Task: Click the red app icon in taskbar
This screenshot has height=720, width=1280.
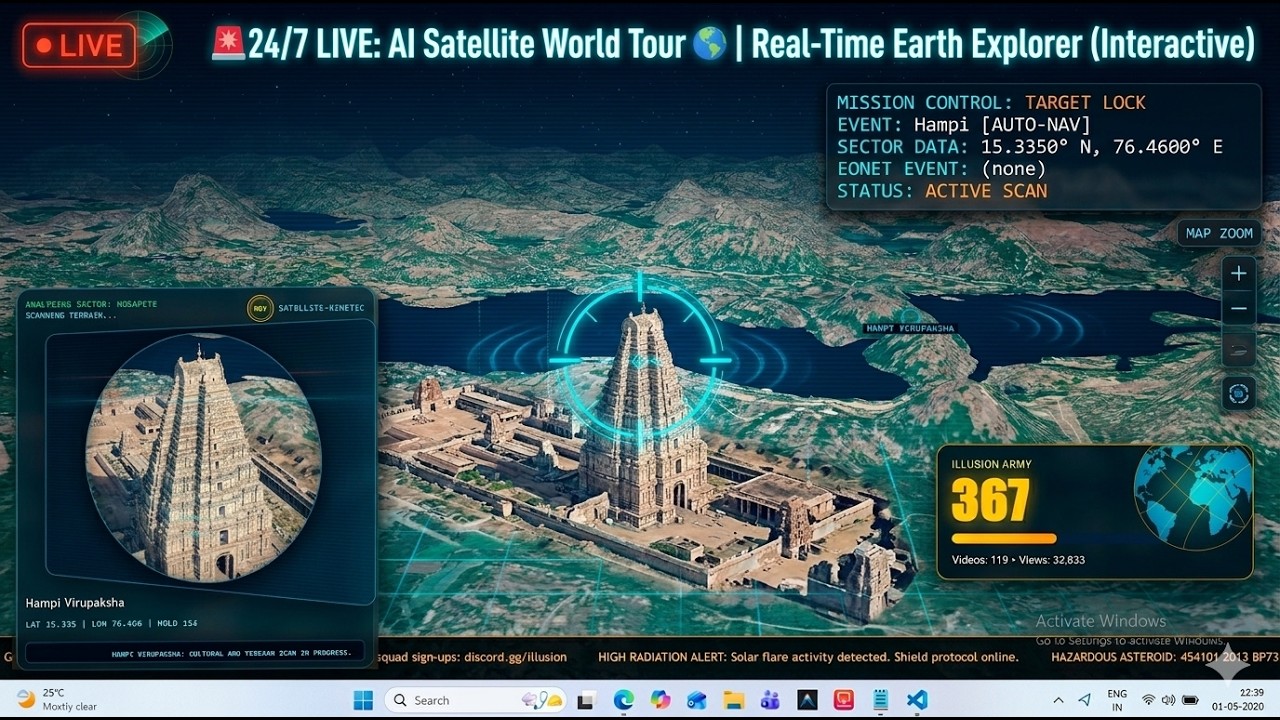Action: 844,700
